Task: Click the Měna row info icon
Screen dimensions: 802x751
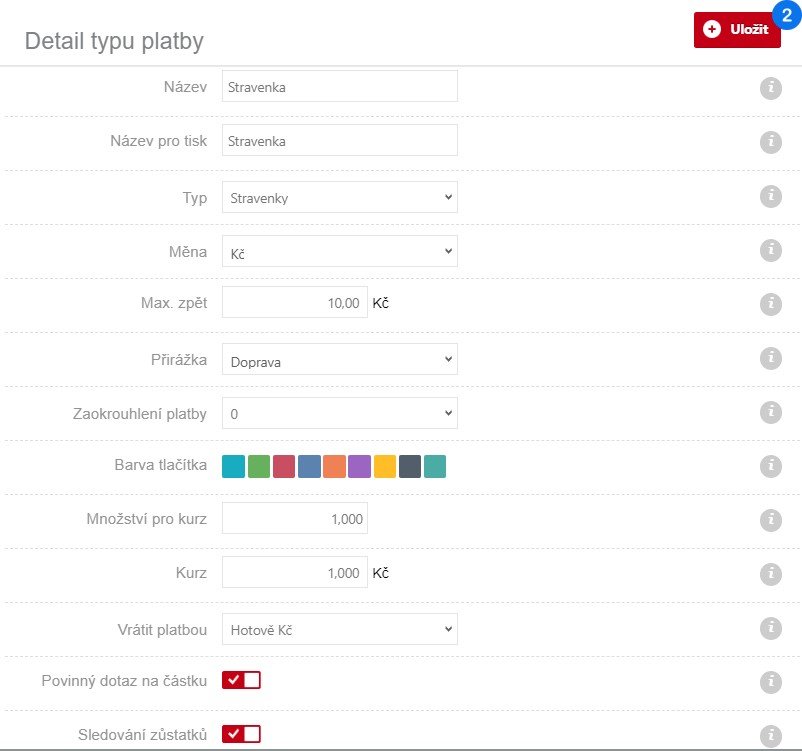Action: 770,250
